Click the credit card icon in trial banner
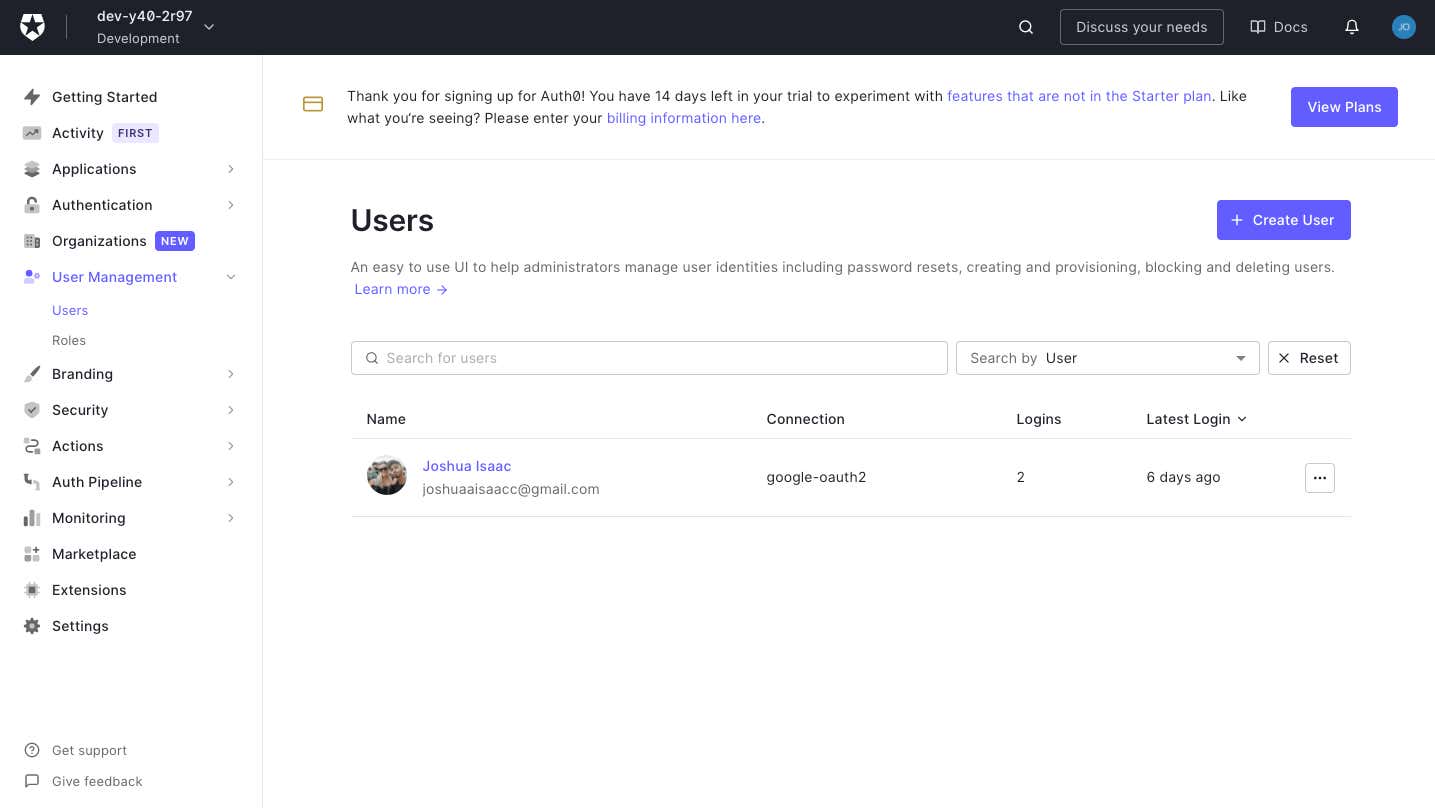Screen dimensions: 1435x808 [x=313, y=104]
